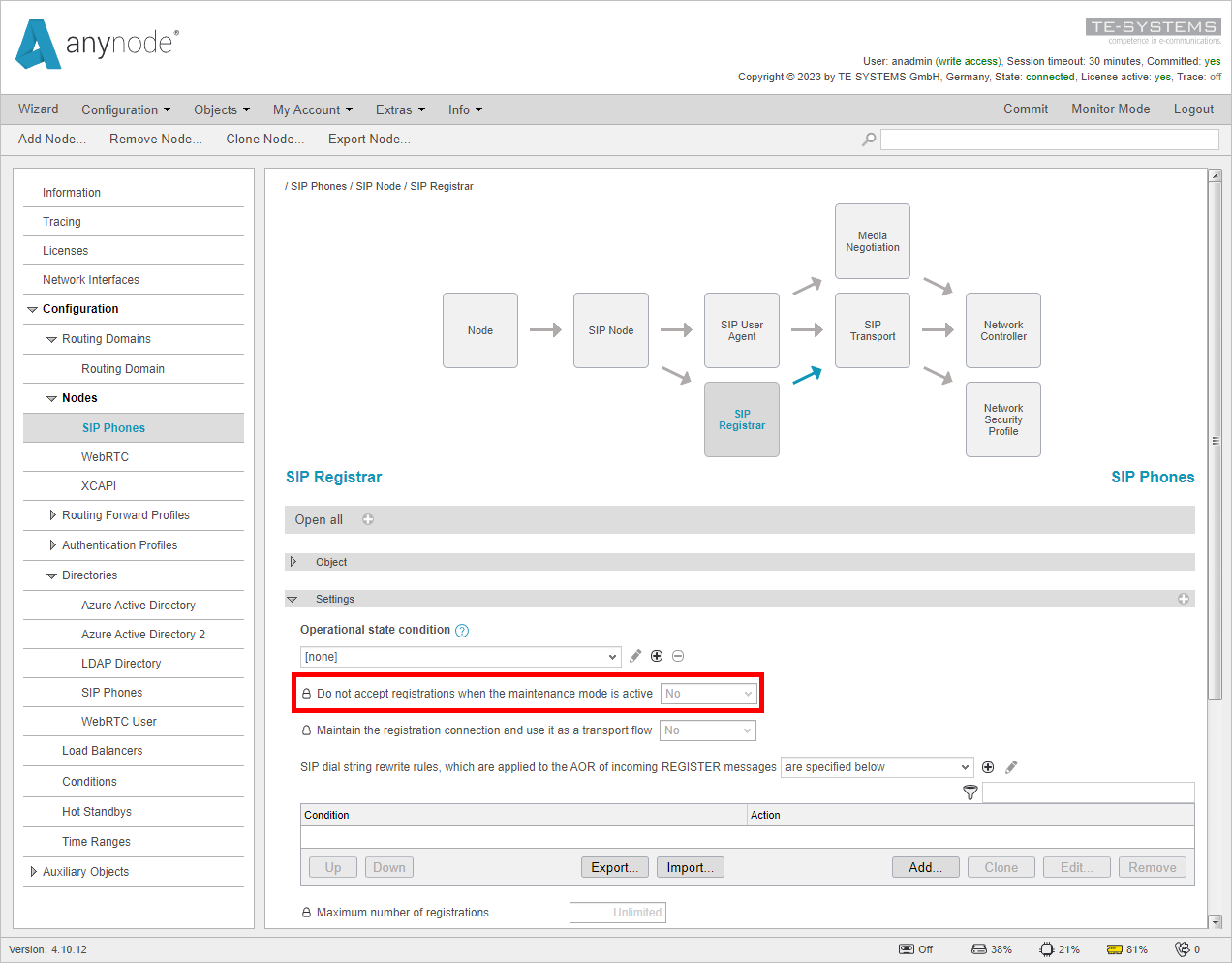
Task: Remove the operational state condition via minus icon
Action: (678, 656)
